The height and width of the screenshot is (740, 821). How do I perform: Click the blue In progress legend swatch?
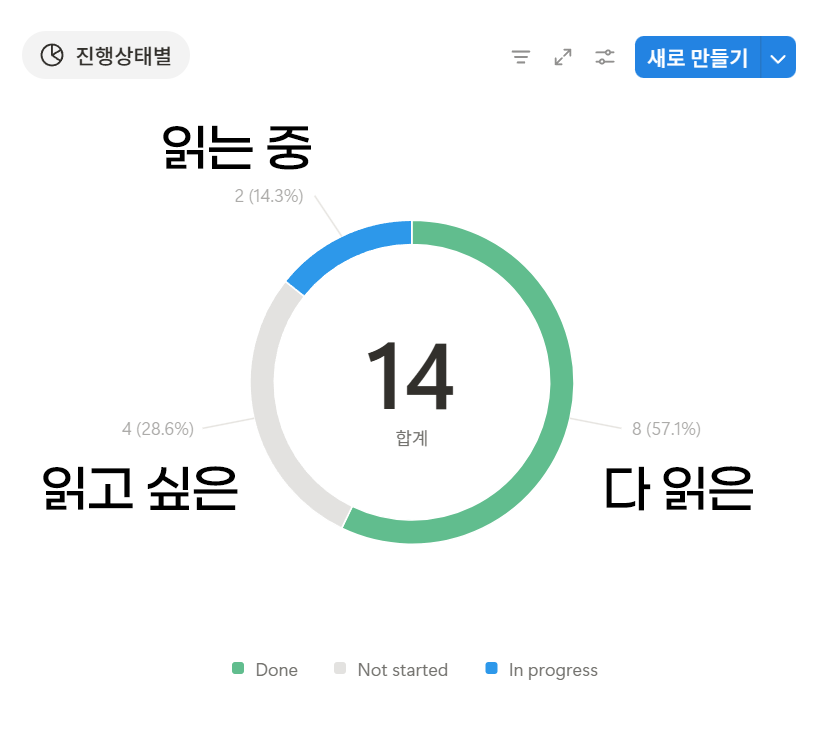coord(491,668)
